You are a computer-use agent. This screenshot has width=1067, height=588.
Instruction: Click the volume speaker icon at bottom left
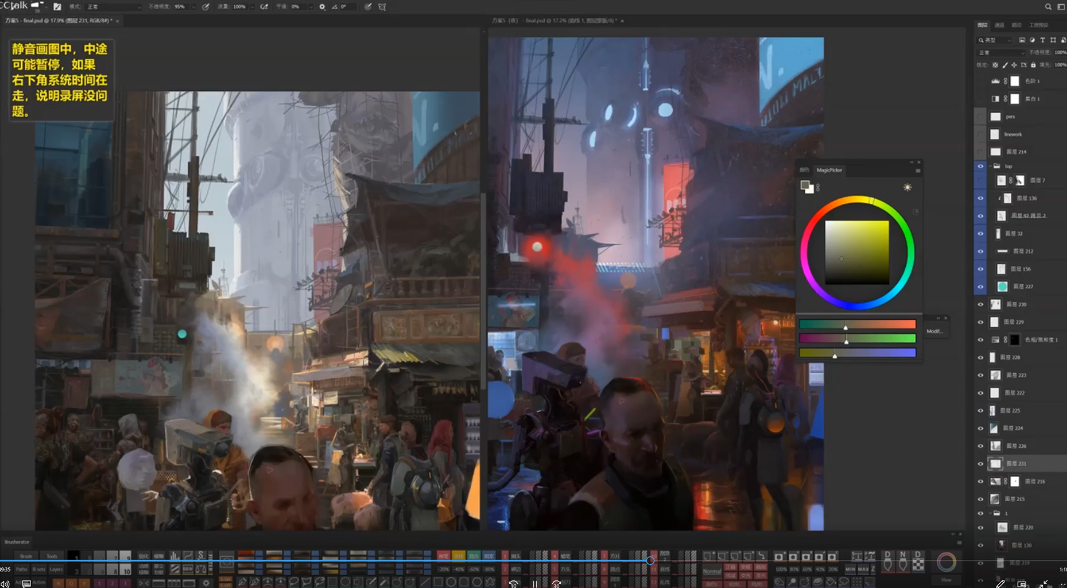[7, 584]
